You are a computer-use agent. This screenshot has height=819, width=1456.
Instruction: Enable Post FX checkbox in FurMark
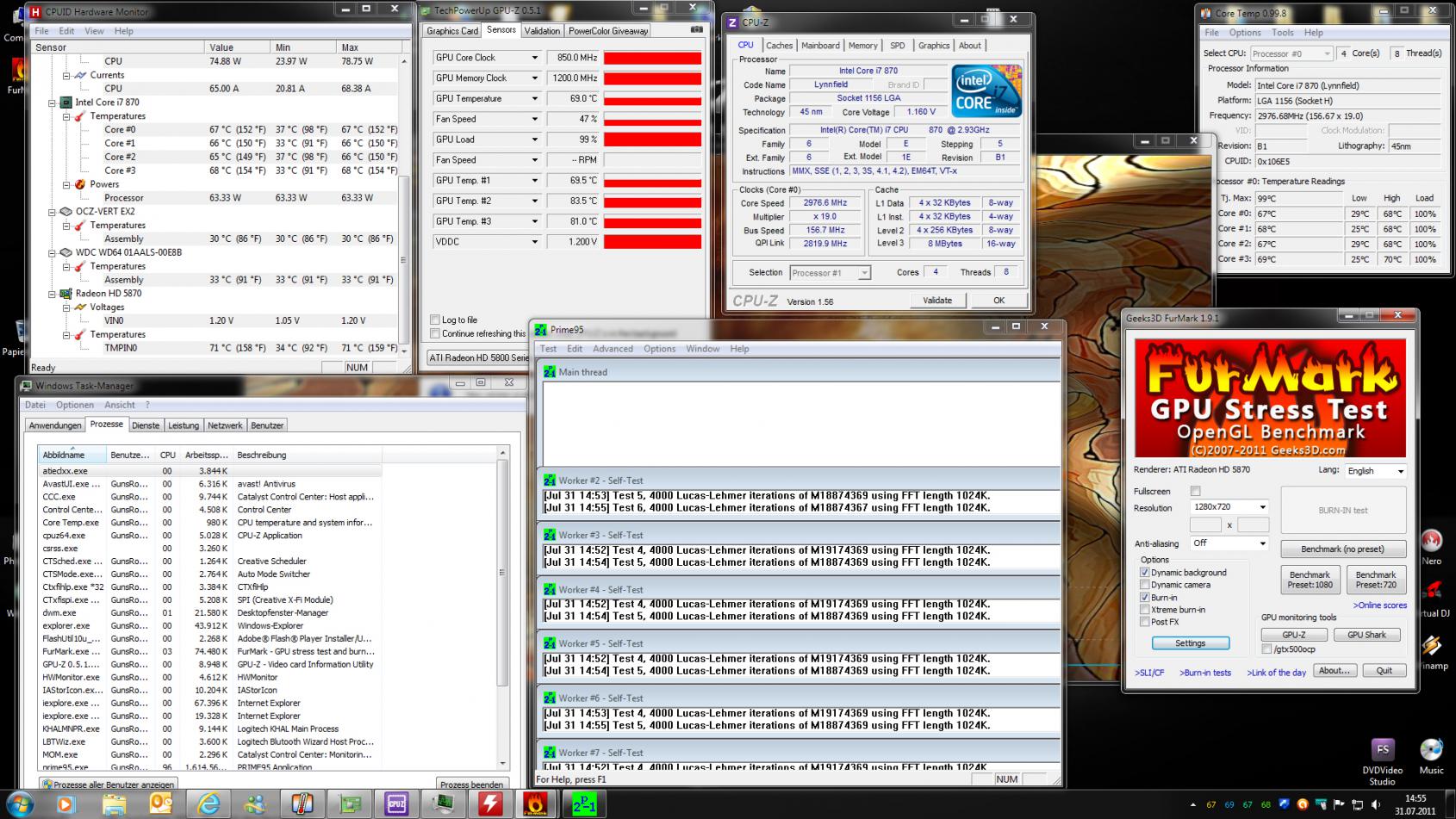1145,622
